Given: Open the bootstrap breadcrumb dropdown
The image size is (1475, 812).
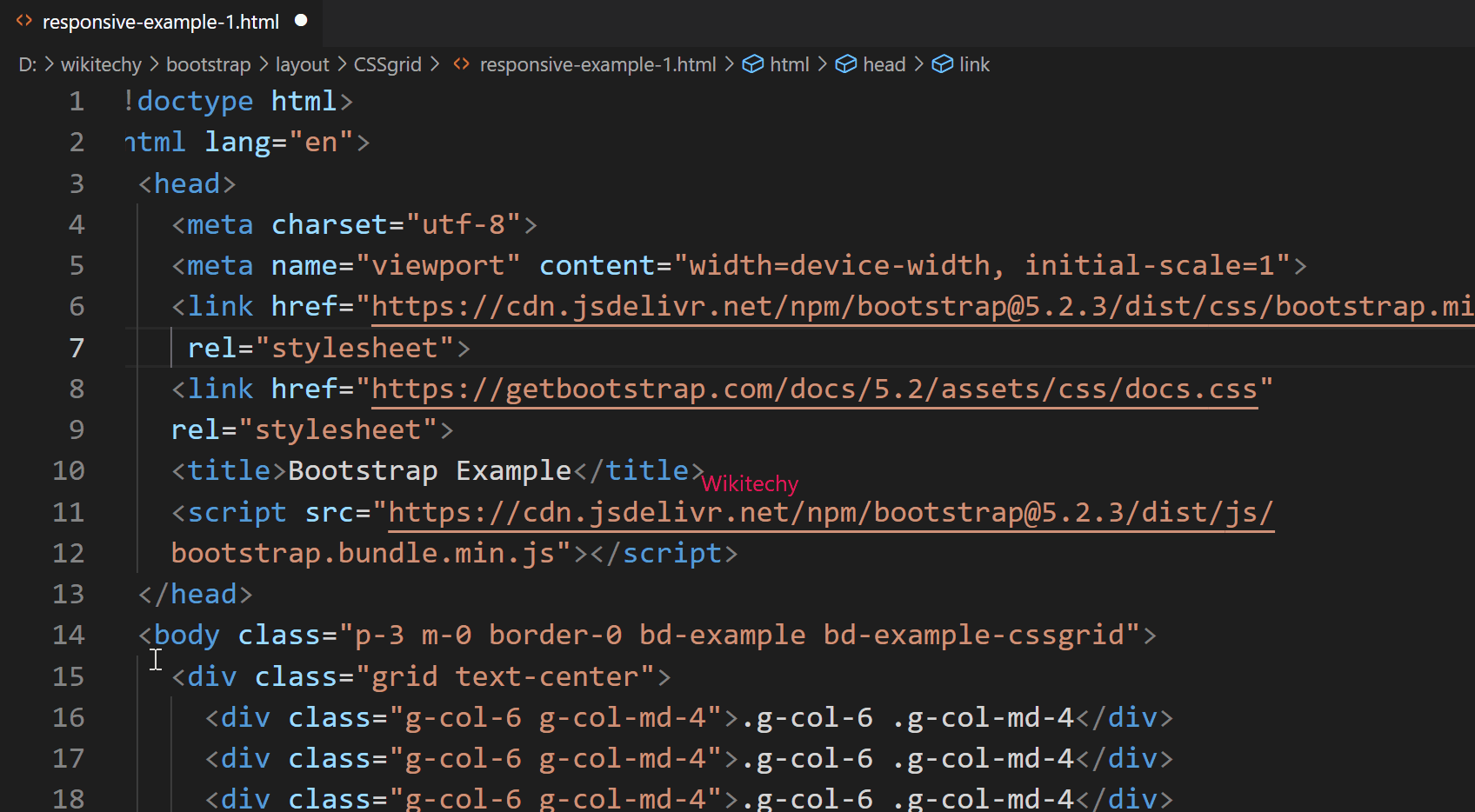Looking at the screenshot, I should coord(208,63).
